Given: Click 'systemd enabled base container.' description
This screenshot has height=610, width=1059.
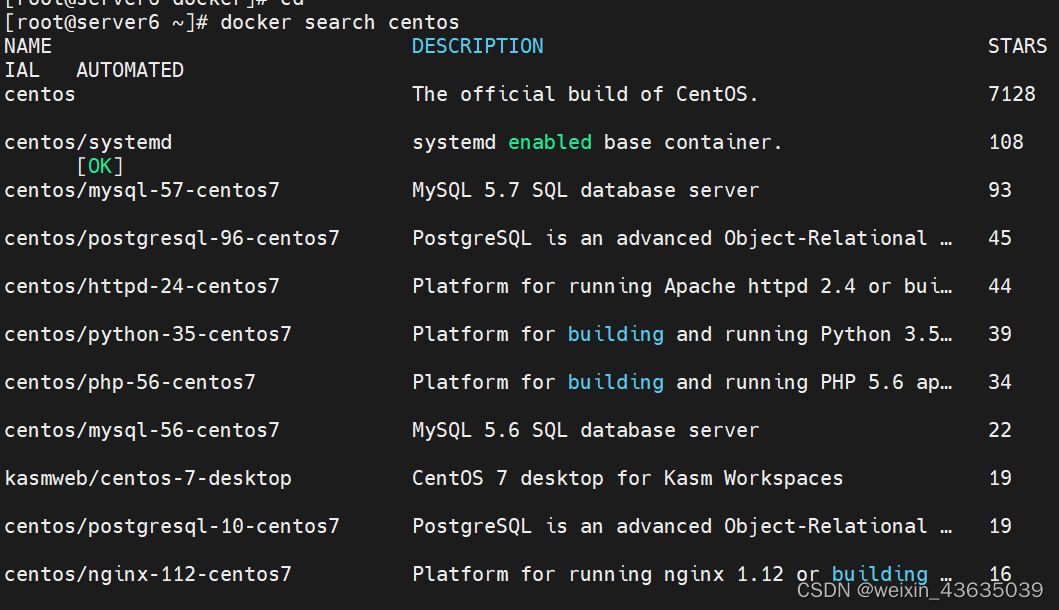Looking at the screenshot, I should pyautogui.click(x=597, y=142).
